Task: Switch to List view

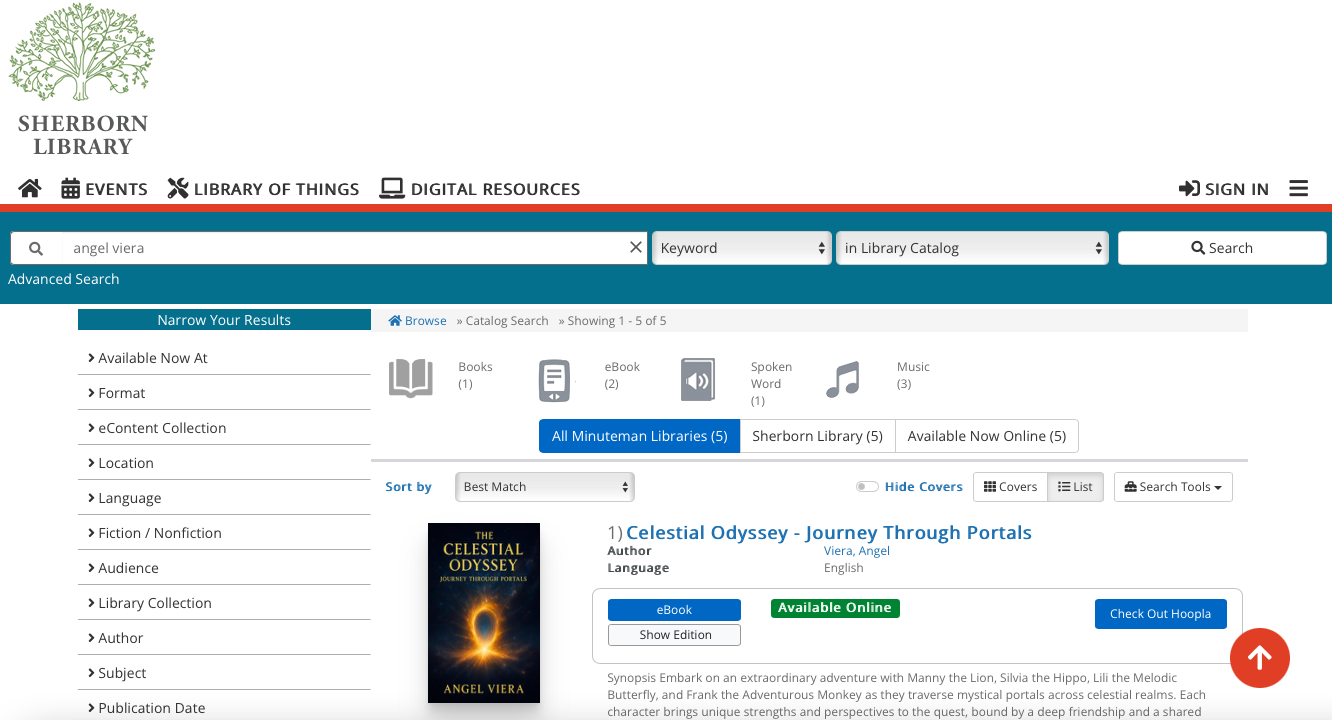Action: pyautogui.click(x=1075, y=487)
